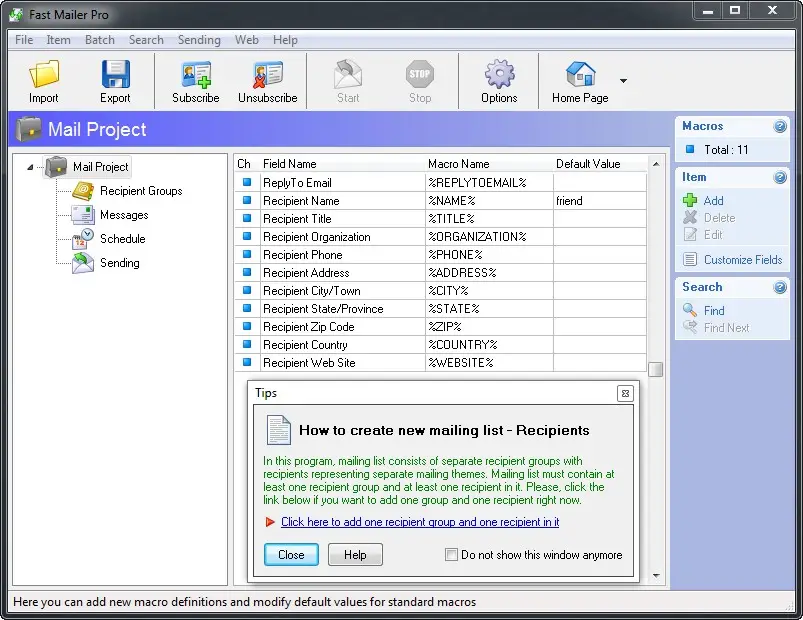803x620 pixels.
Task: Click link to add one recipient group
Action: coord(420,522)
